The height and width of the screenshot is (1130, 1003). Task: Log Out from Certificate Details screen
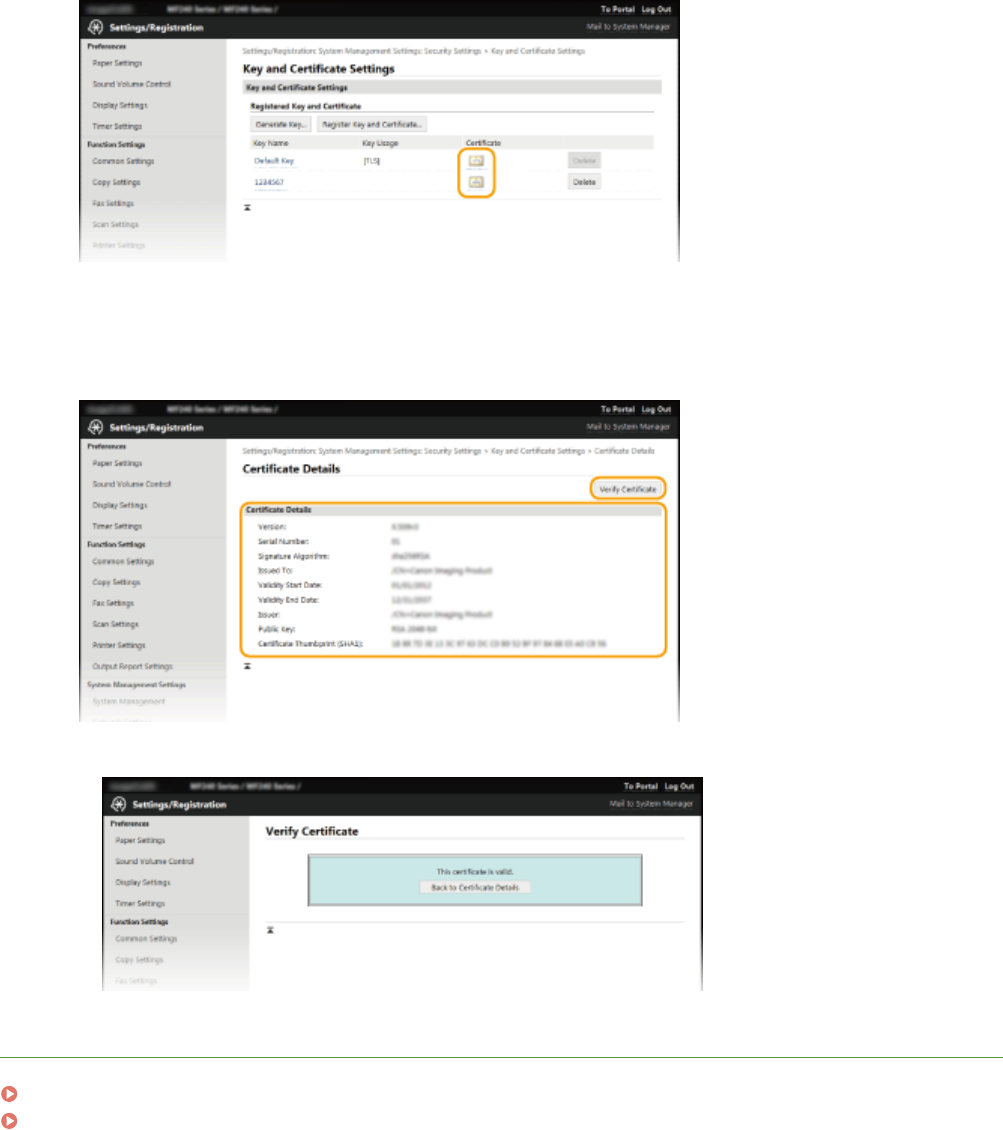tap(656, 409)
